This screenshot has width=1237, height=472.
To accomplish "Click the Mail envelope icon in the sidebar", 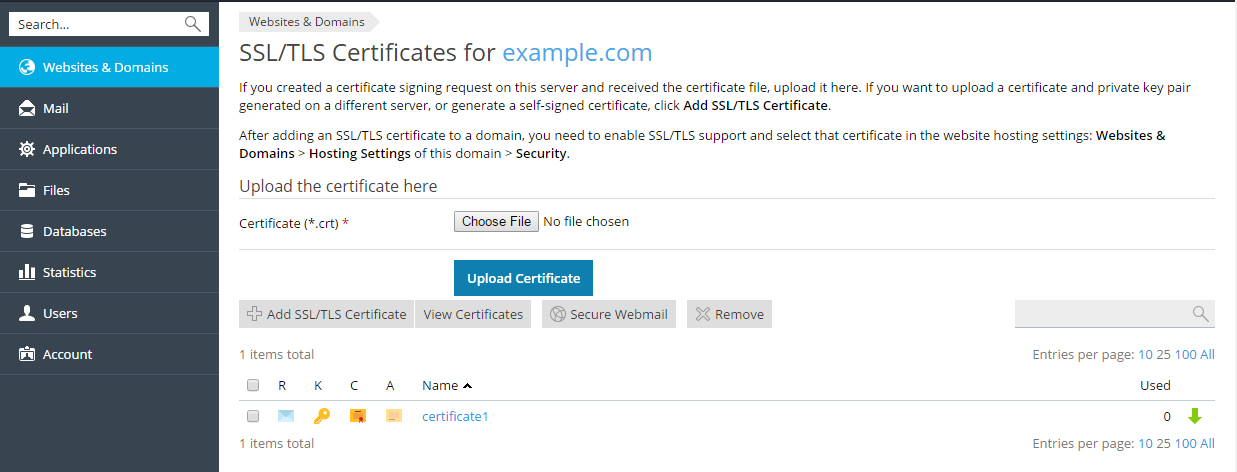I will [27, 109].
